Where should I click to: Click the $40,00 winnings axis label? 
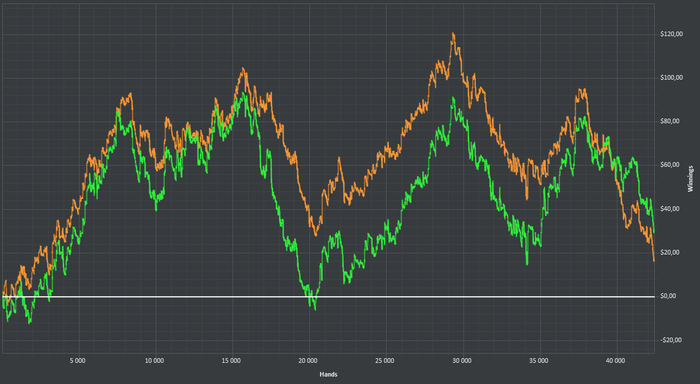[x=671, y=209]
